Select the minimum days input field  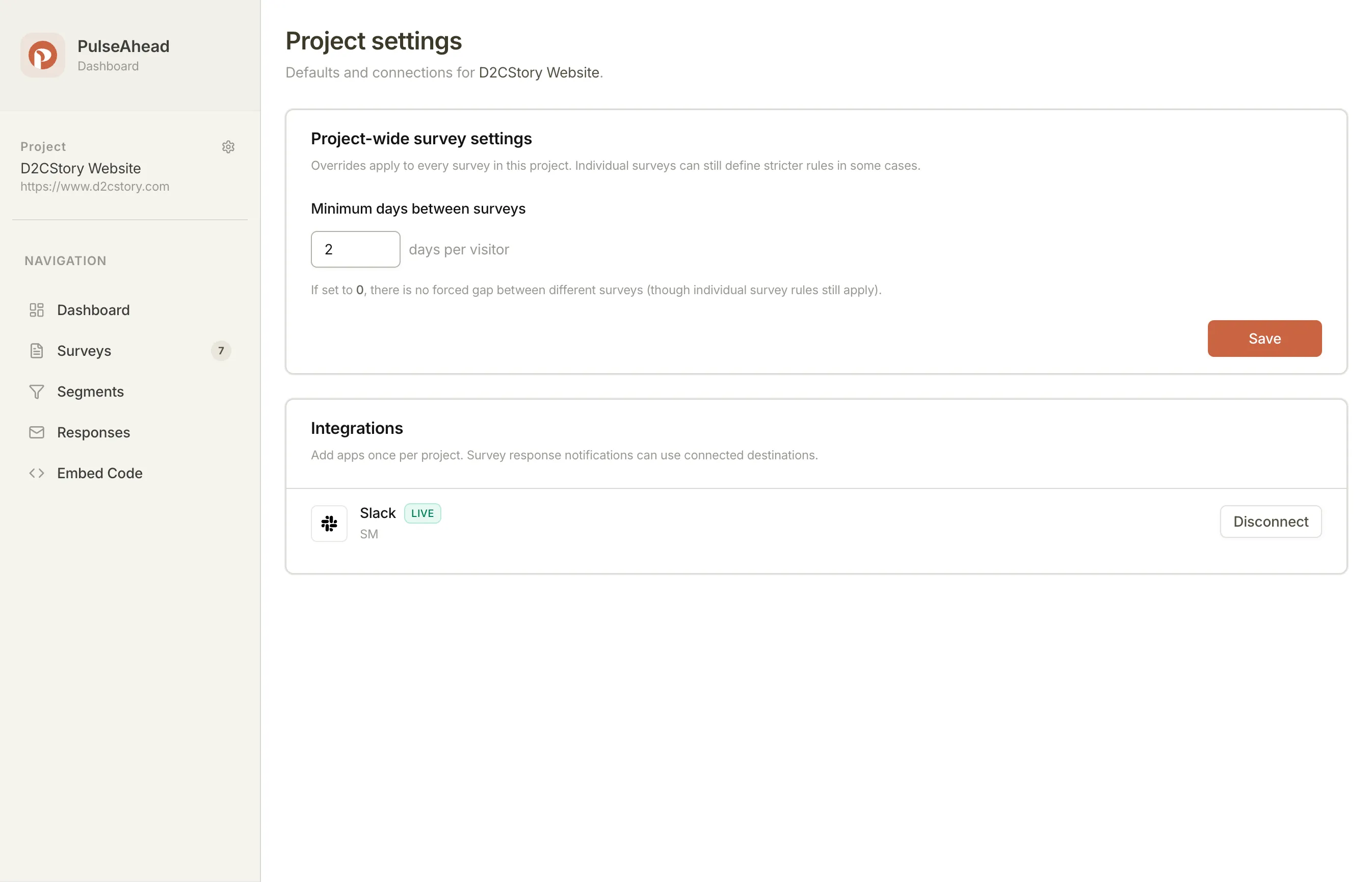(355, 249)
